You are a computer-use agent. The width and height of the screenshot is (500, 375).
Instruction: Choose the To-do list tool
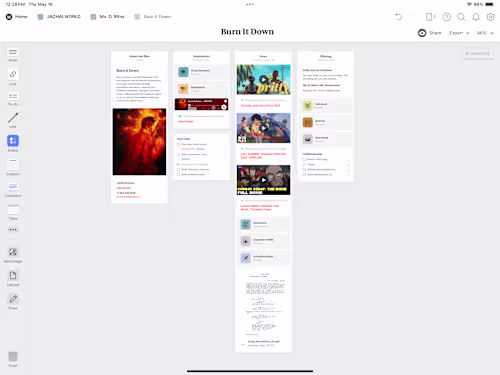point(13,99)
